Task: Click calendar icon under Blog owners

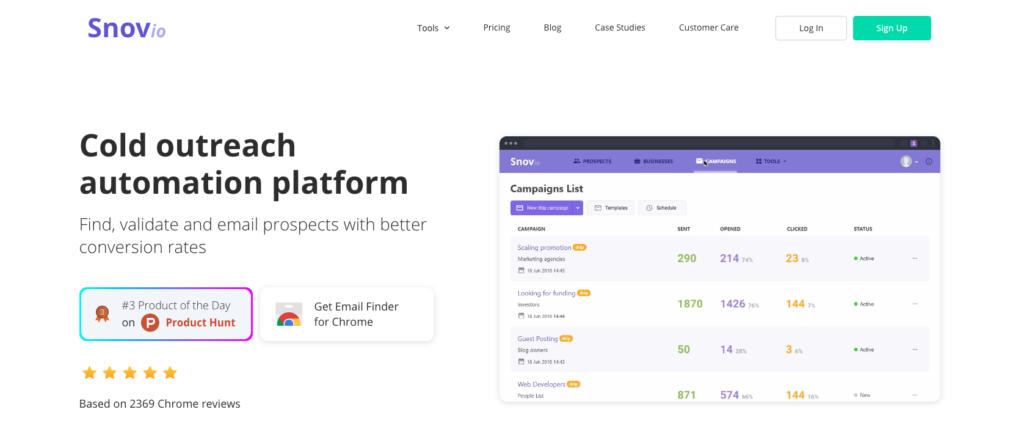Action: click(521, 361)
